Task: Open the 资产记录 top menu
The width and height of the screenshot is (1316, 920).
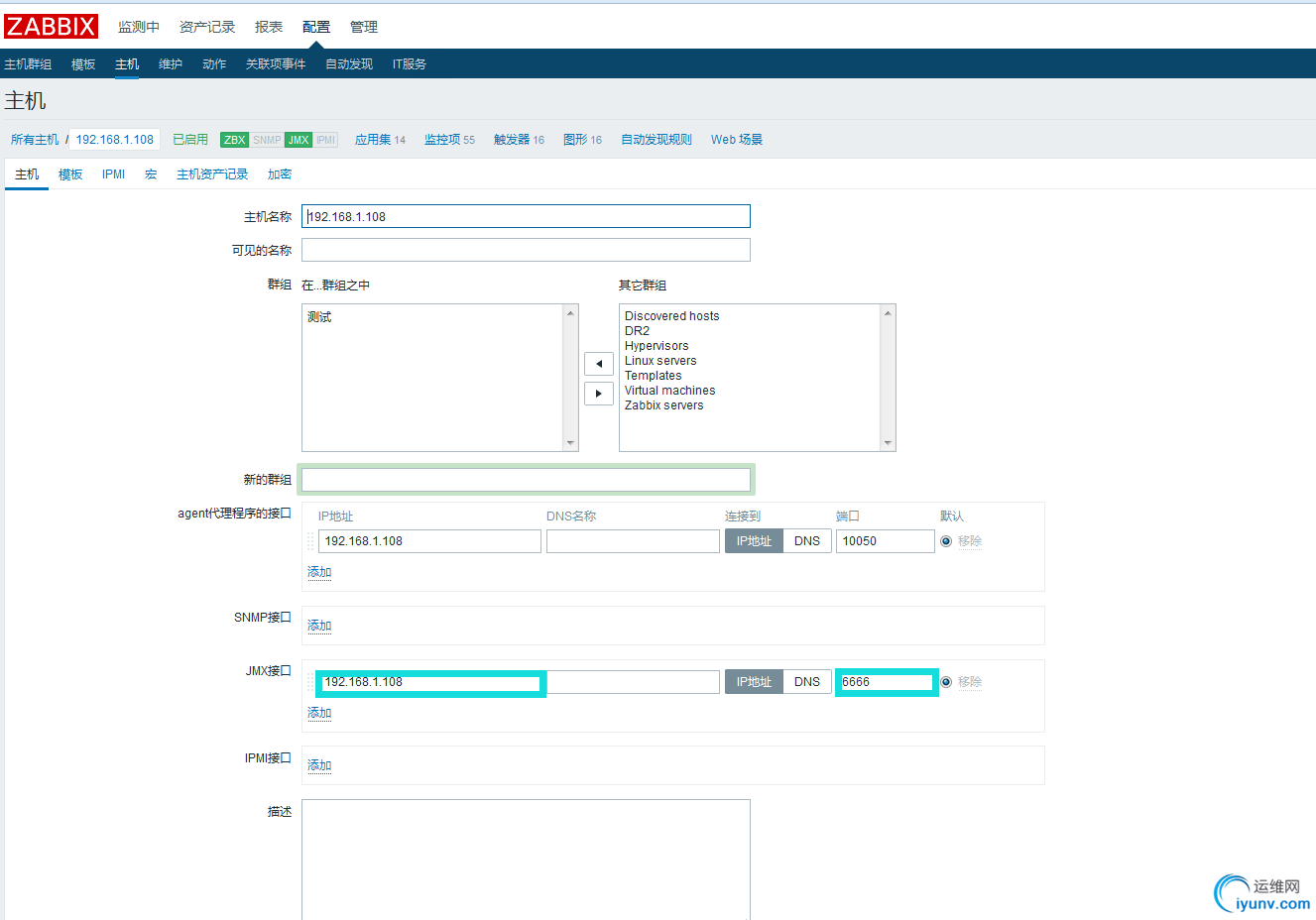Action: click(207, 27)
